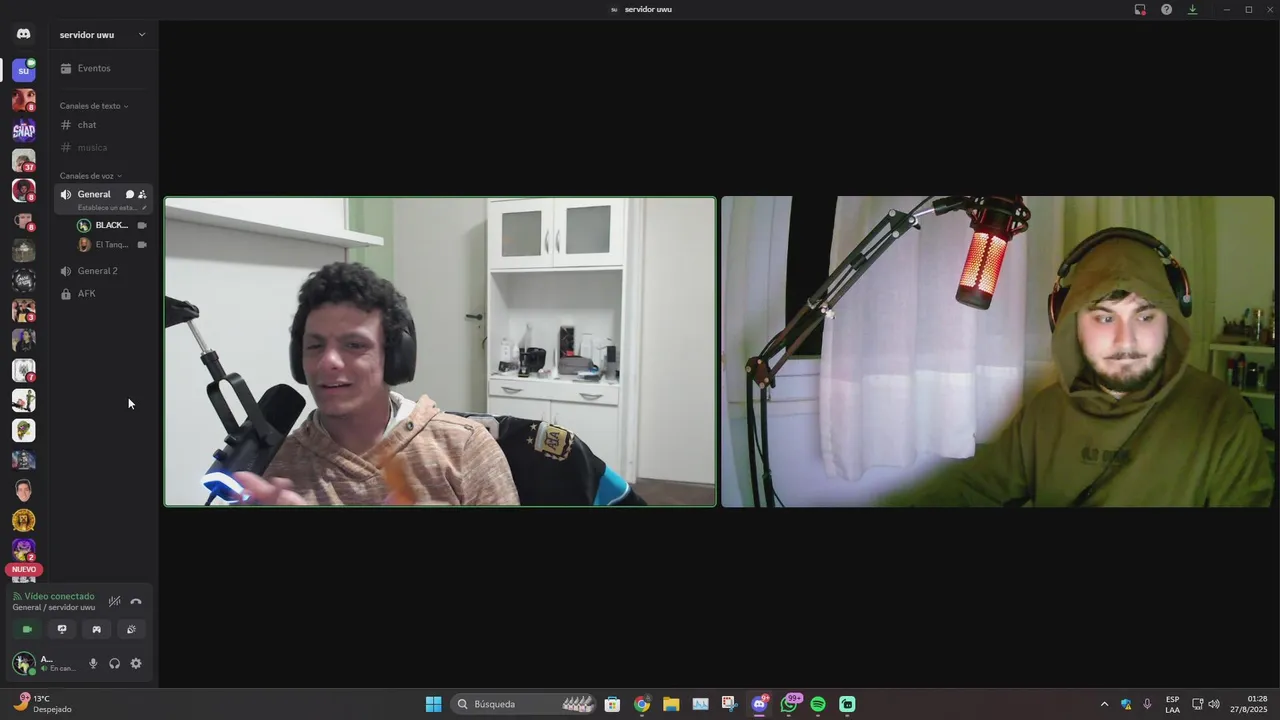Screen dimensions: 1280x720
Task: Mute the microphone
Action: (93, 663)
